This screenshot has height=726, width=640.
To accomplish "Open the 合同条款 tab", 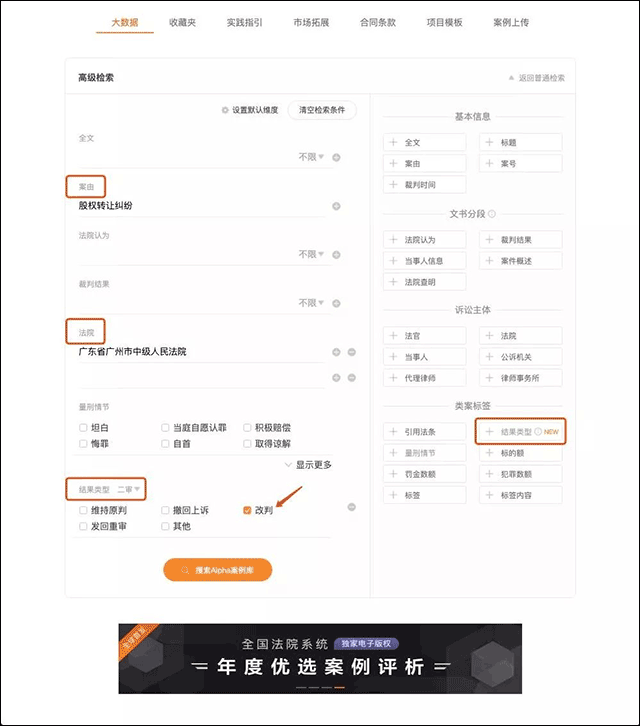I will (x=378, y=22).
